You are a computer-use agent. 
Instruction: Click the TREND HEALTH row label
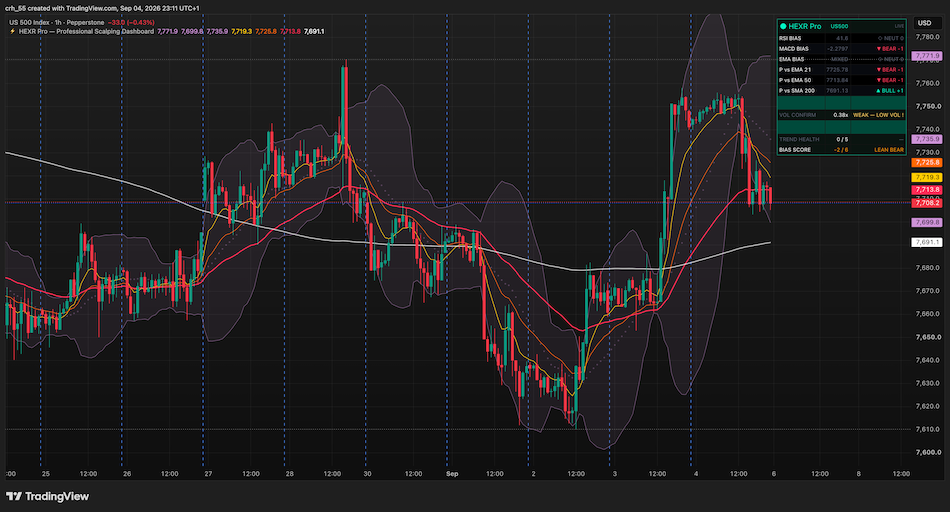click(x=799, y=139)
